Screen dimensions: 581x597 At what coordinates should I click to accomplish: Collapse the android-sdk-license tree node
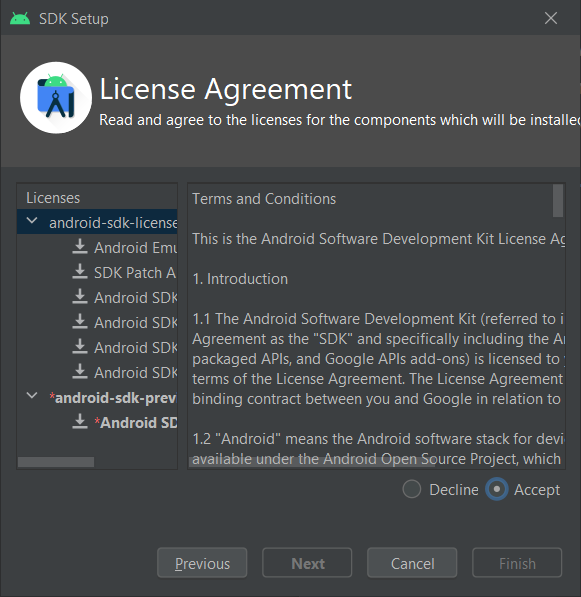[32, 220]
